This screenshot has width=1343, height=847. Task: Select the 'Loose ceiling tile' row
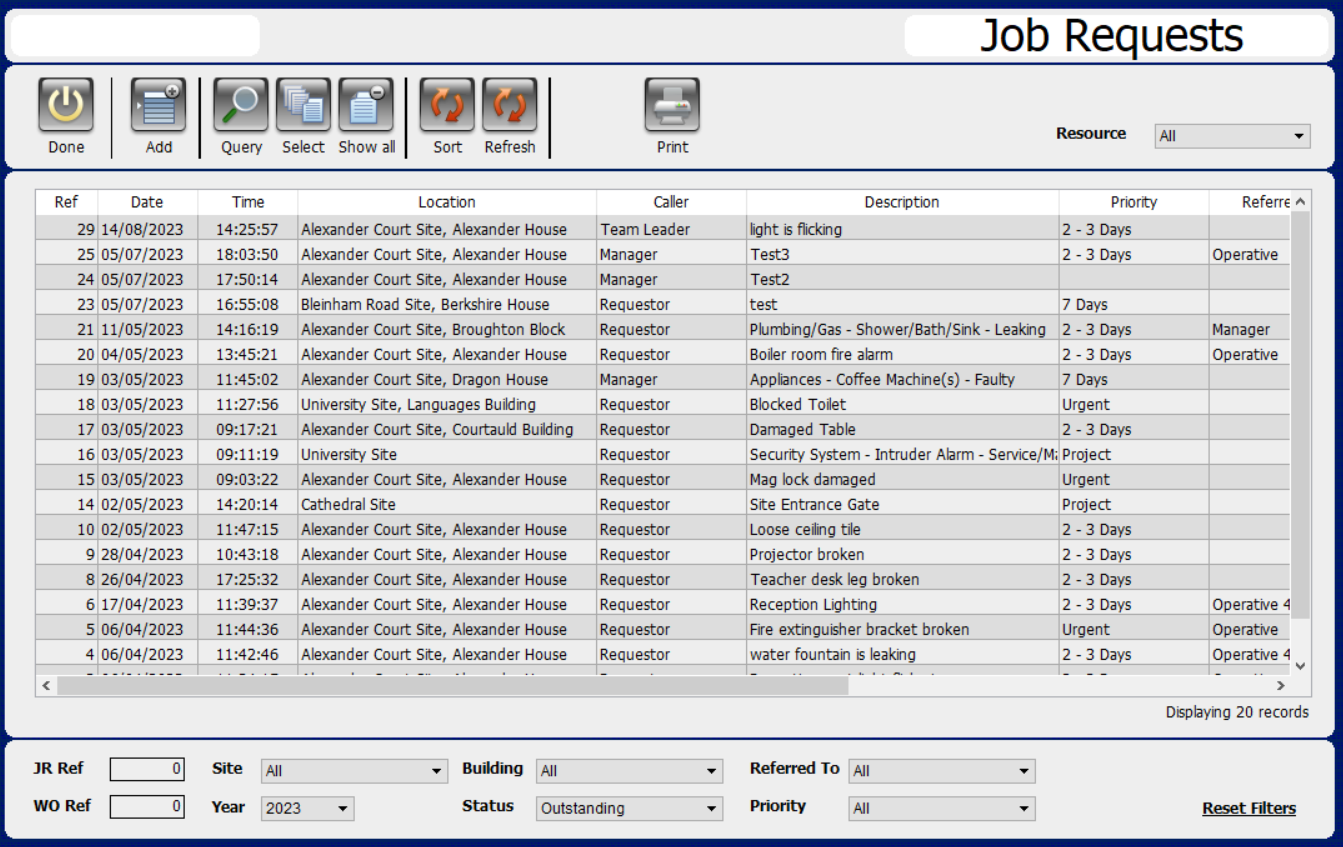[x=663, y=529]
